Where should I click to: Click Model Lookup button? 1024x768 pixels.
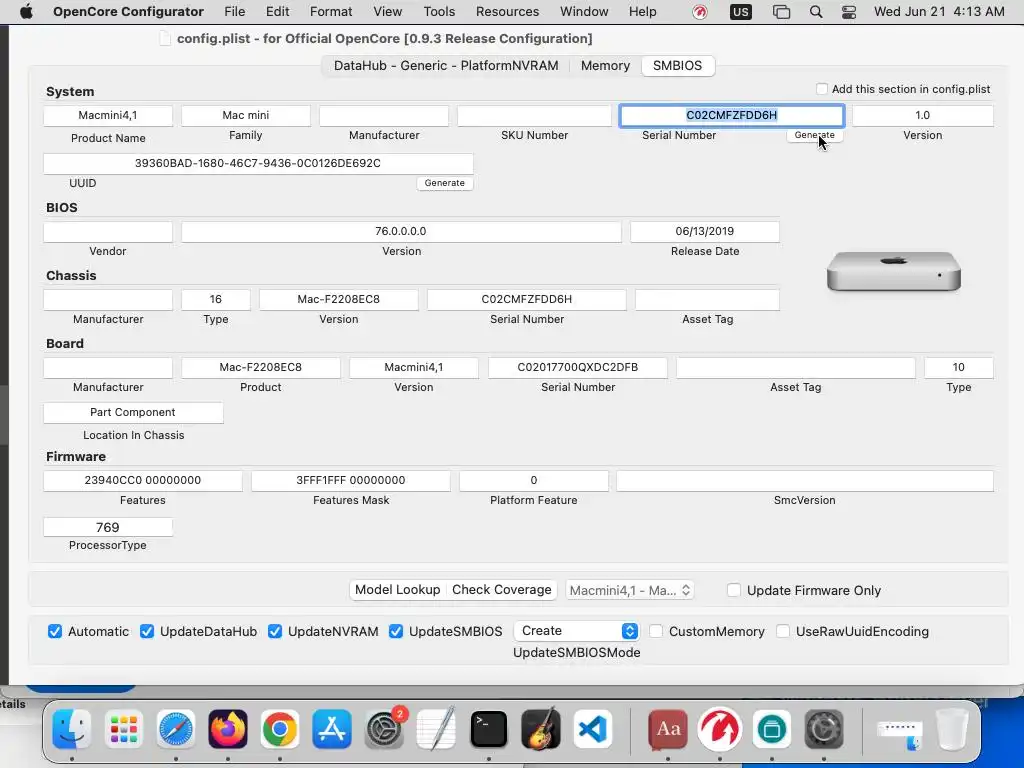point(398,590)
